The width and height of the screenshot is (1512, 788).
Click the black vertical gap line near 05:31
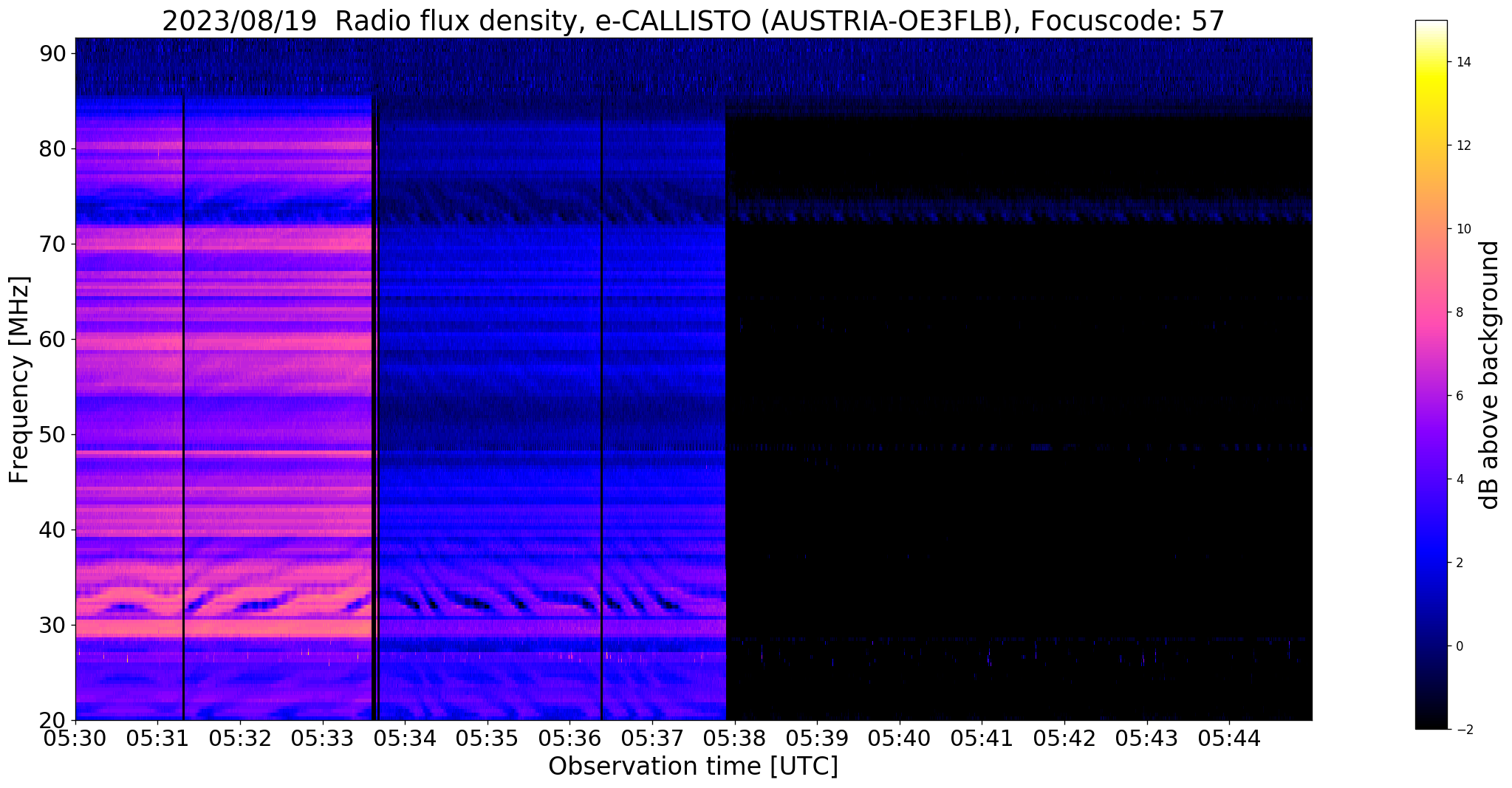click(183, 408)
